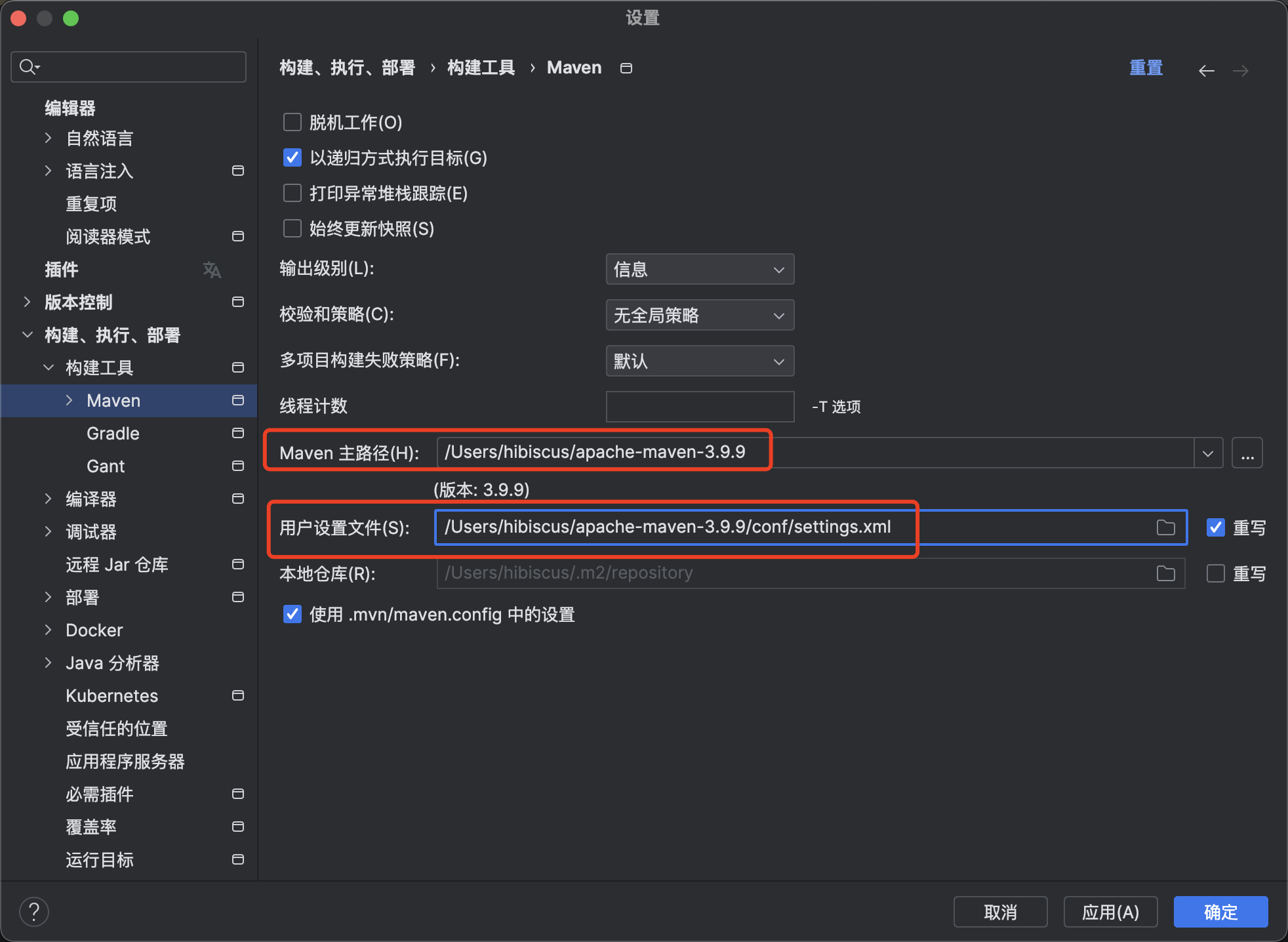
Task: Enable the 脱机工作(O) checkbox
Action: coord(292,123)
